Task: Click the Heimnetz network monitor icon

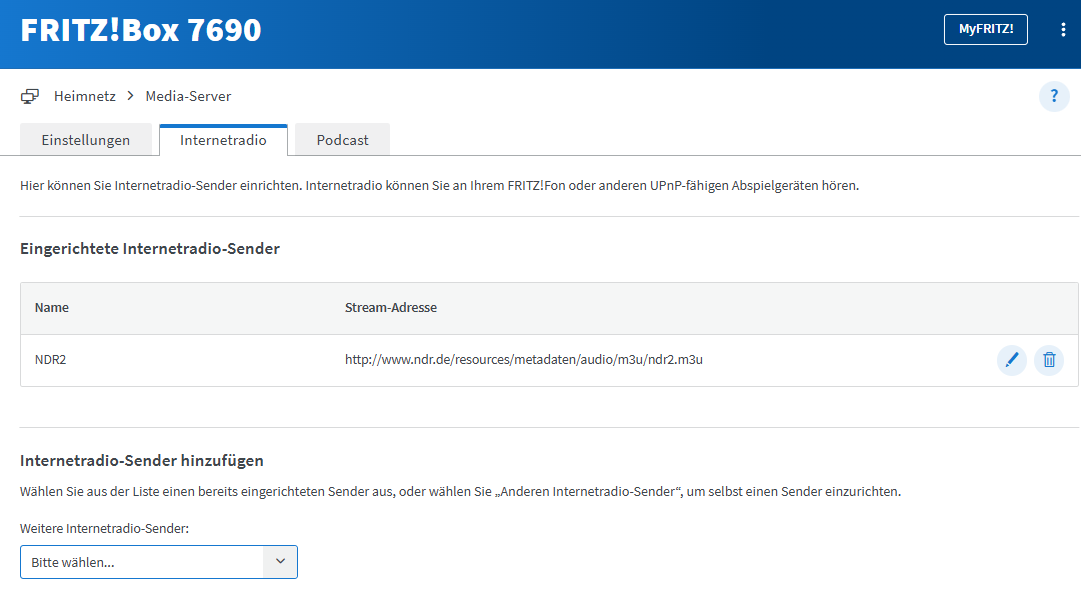Action: click(x=30, y=97)
